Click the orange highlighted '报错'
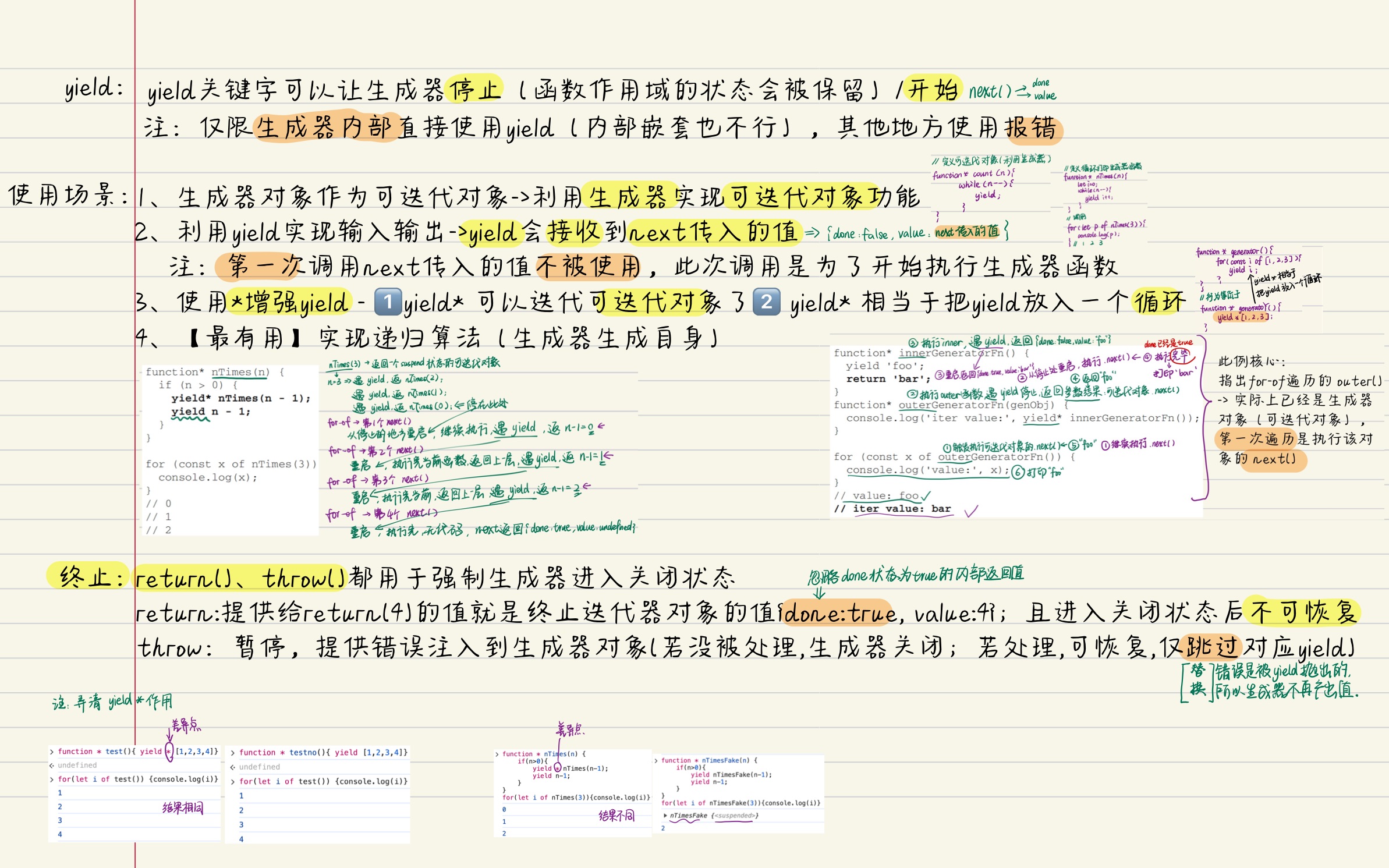Viewport: 1389px width, 868px height. click(x=1032, y=127)
